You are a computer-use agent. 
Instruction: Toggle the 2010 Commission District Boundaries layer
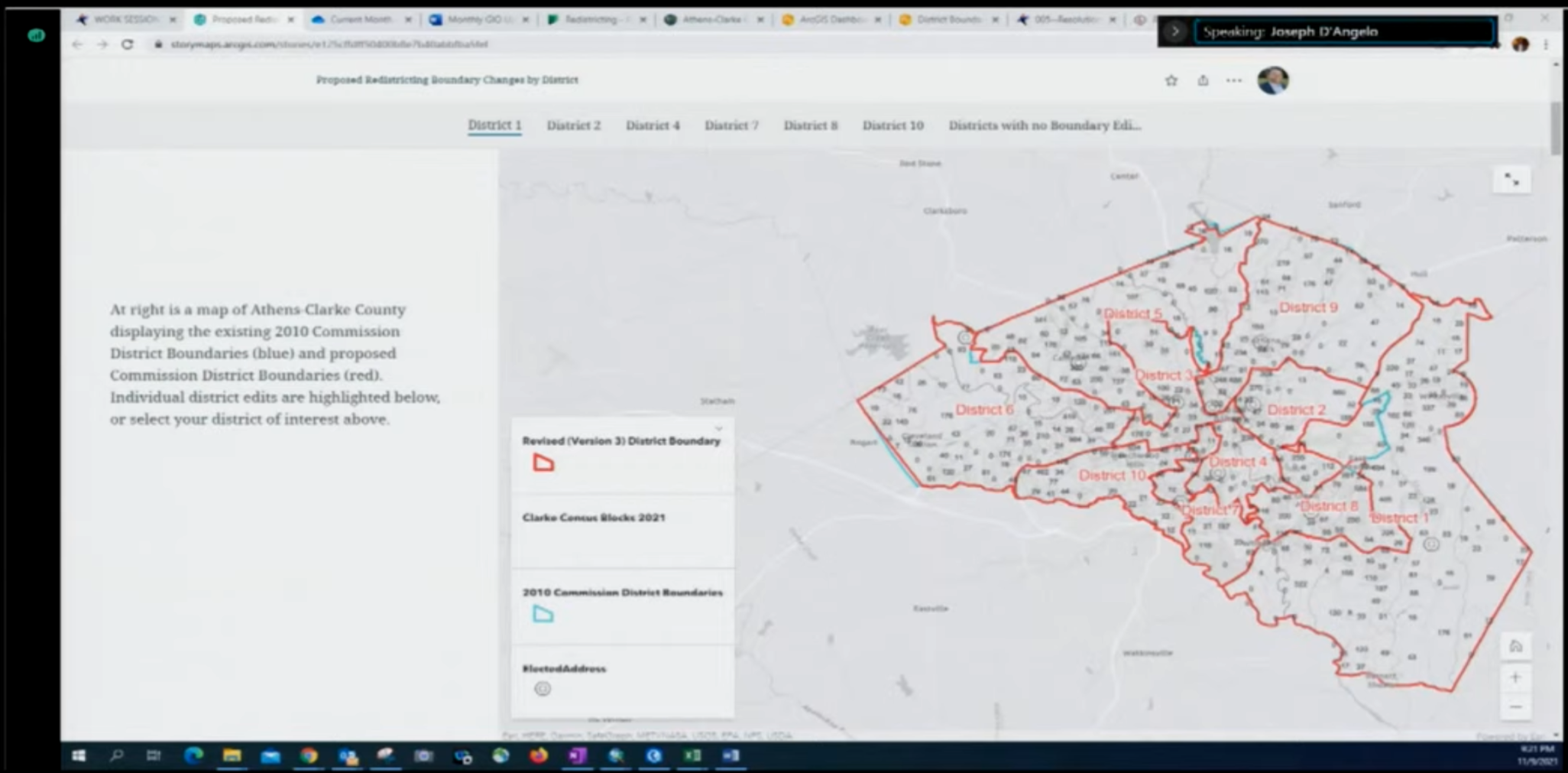(x=622, y=592)
